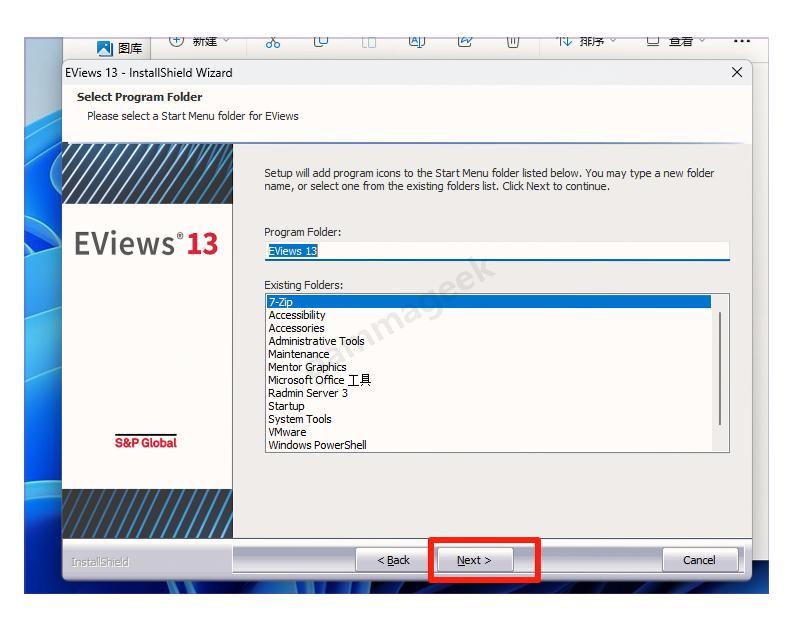
Task: Select 7-Zip in Existing Folders
Action: click(489, 302)
